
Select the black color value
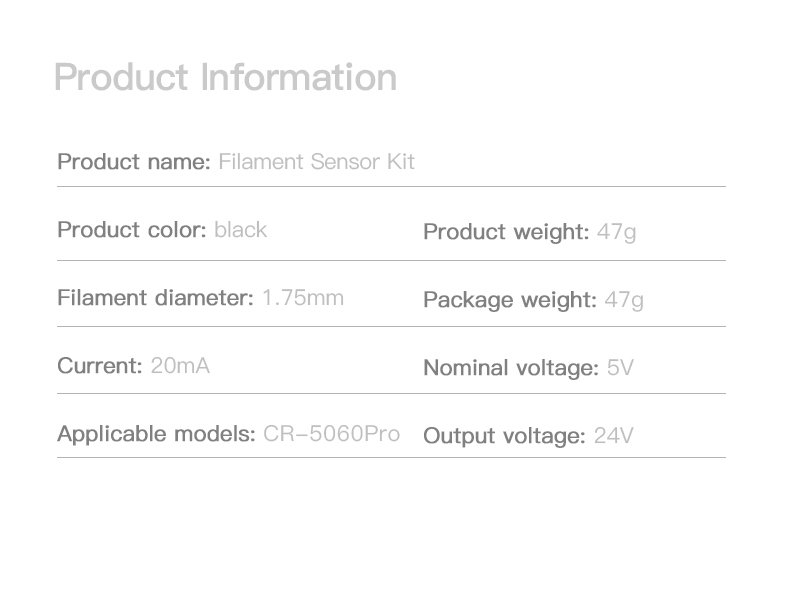point(240,230)
